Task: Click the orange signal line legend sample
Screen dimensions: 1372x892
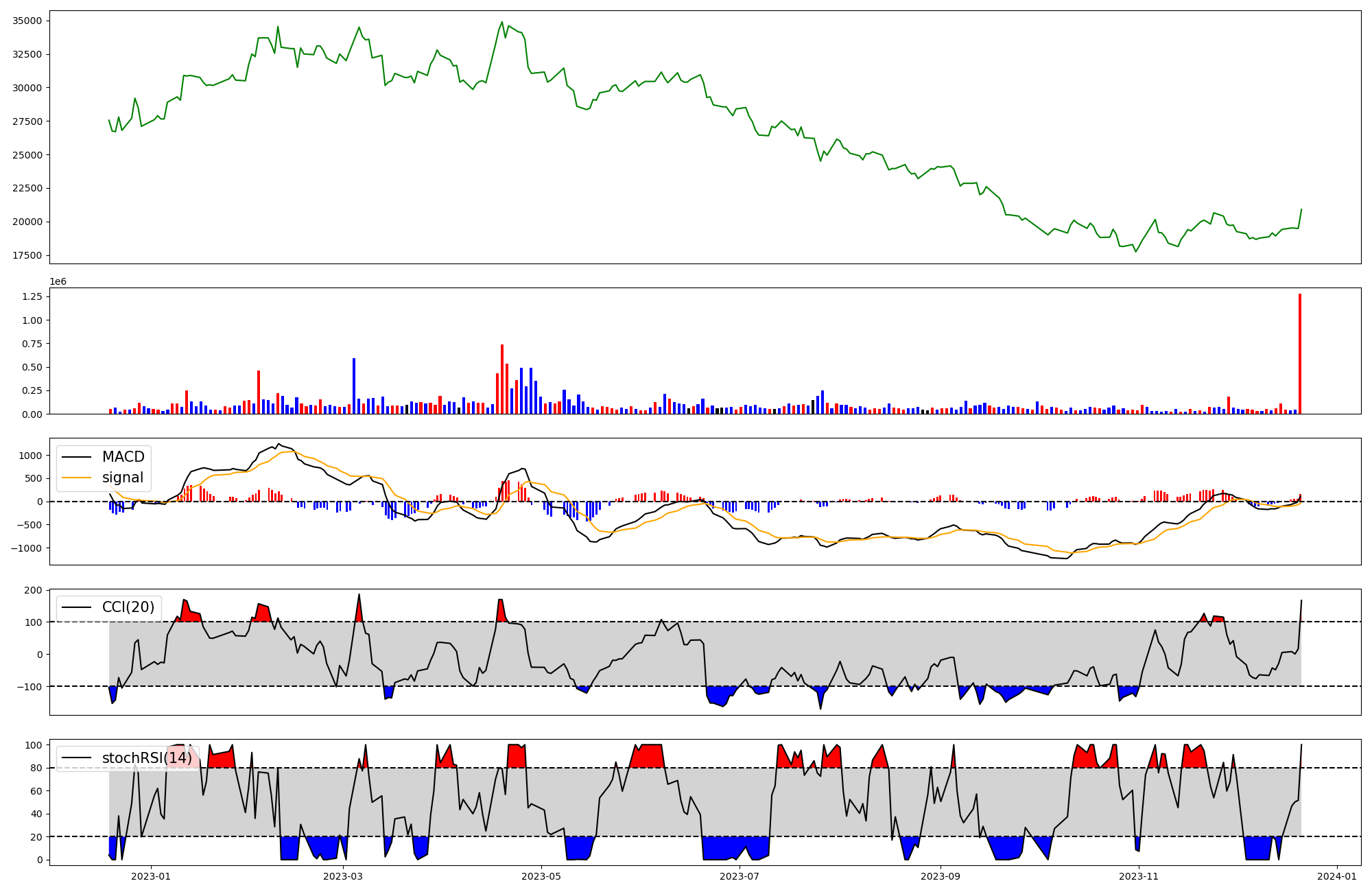Action: coord(78,478)
